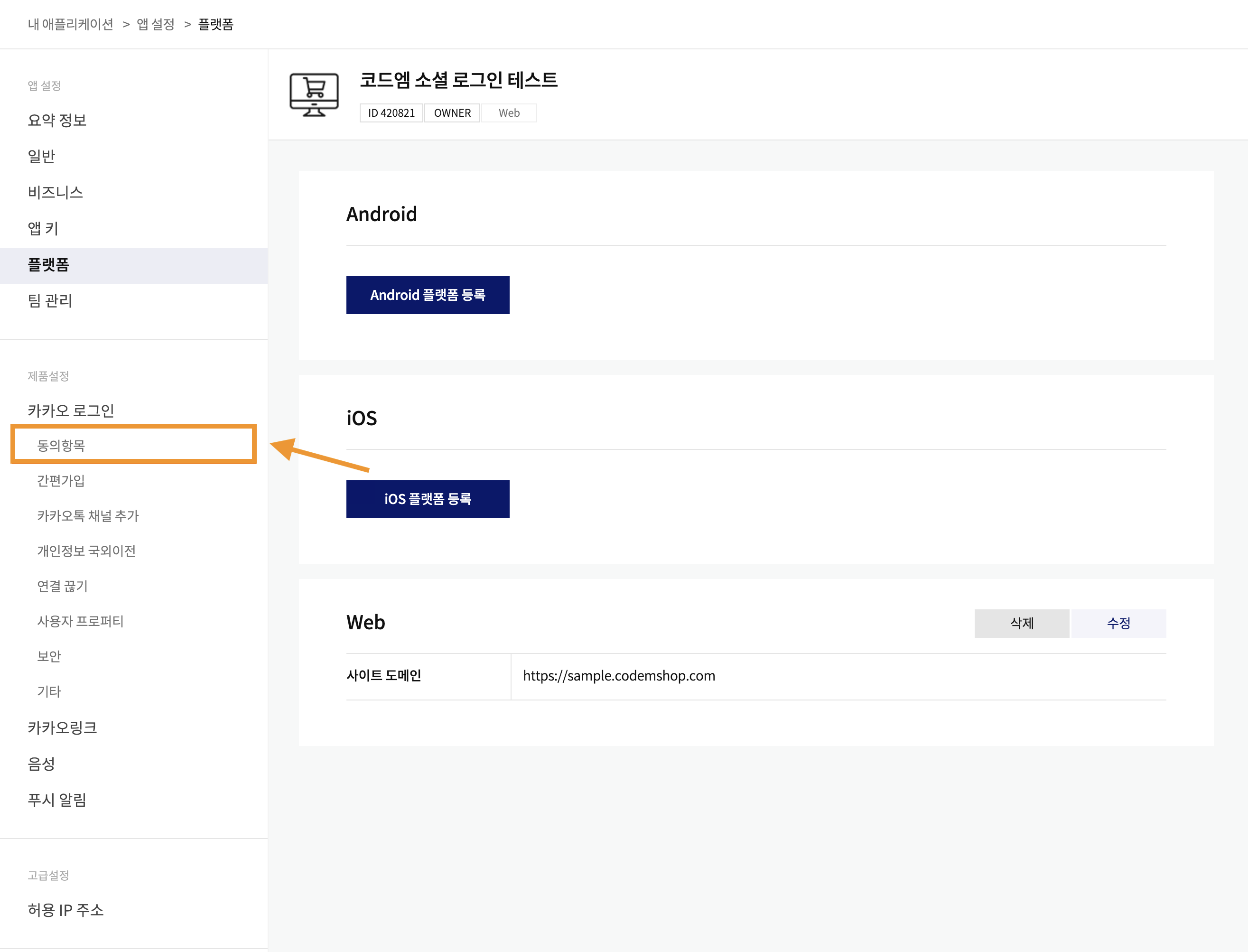This screenshot has height=952, width=1248.
Task: Click the Android section heading
Action: click(381, 214)
